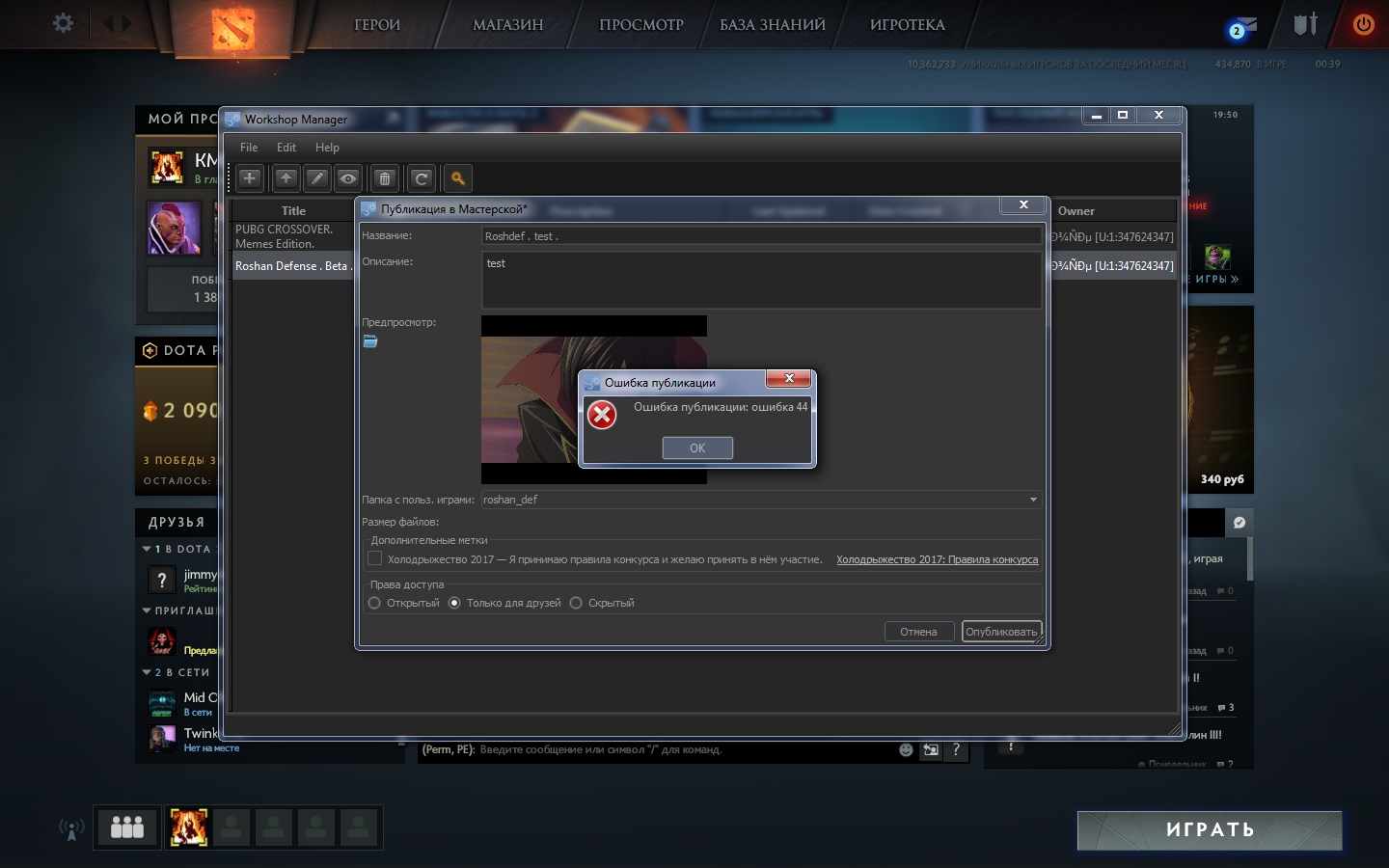Click the eye view toolbar icon

point(348,178)
